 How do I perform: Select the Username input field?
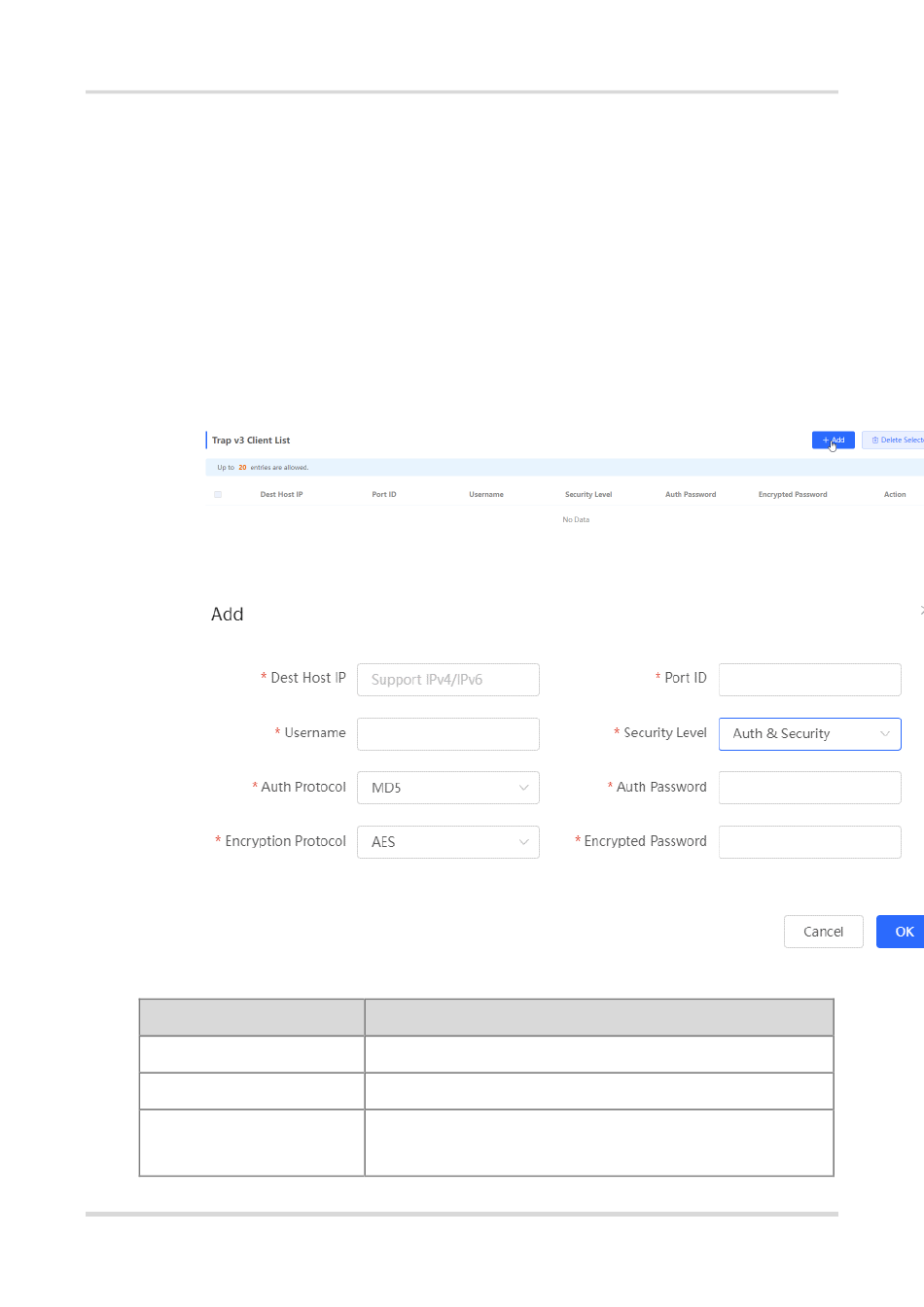point(447,734)
